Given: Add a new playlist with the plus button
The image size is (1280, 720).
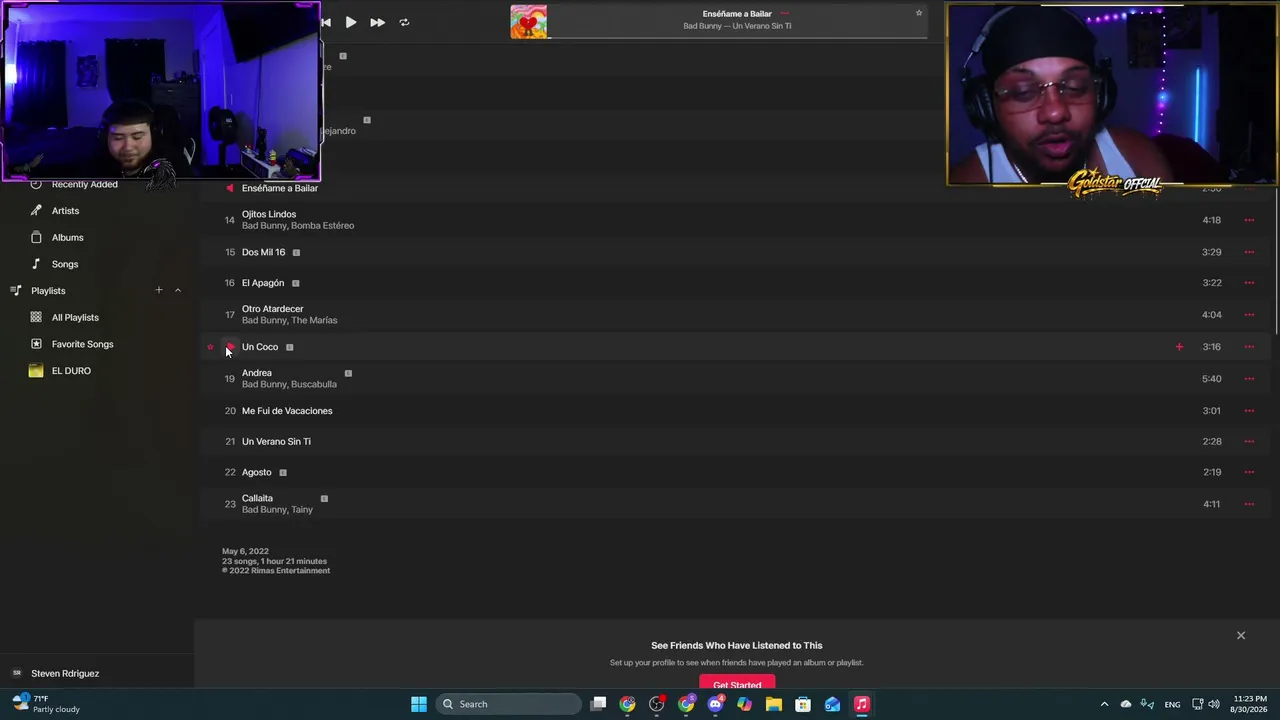Looking at the screenshot, I should click(158, 290).
